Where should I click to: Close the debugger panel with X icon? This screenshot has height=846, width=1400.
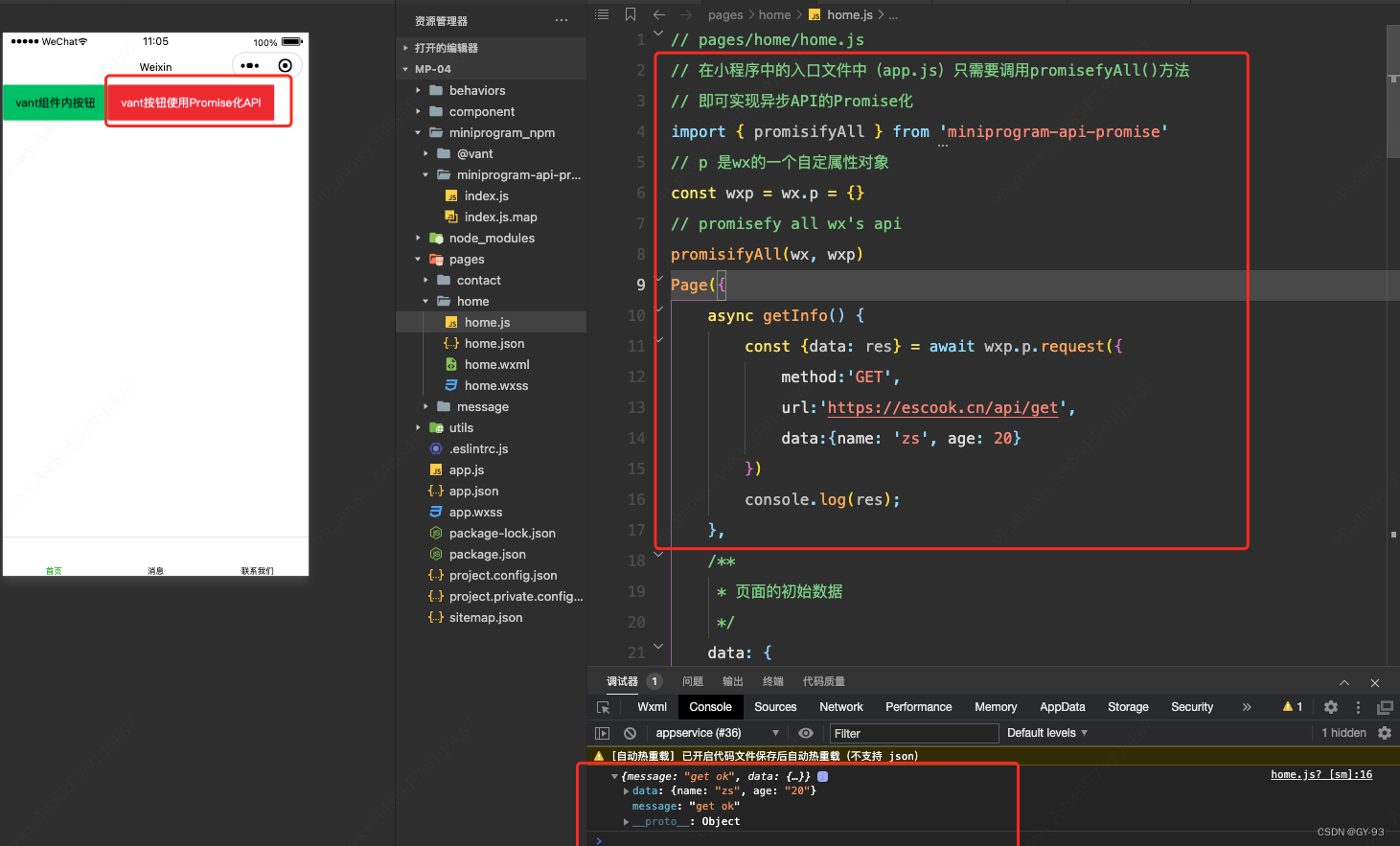(x=1375, y=682)
